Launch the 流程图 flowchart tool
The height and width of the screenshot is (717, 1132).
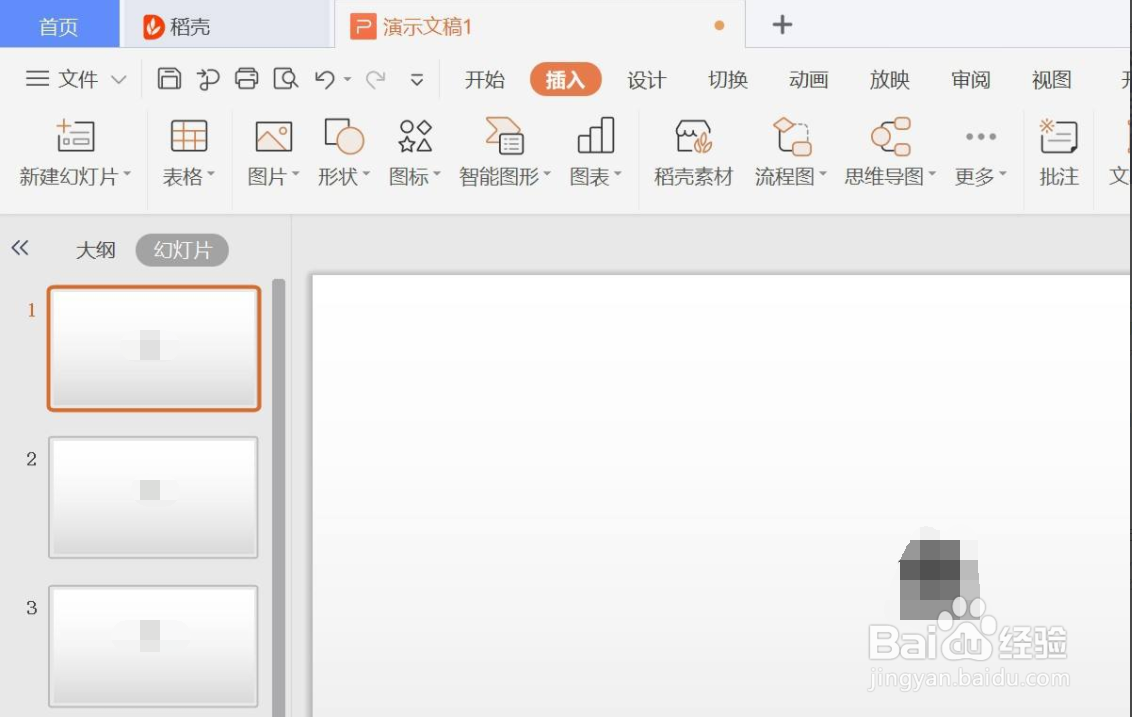786,152
